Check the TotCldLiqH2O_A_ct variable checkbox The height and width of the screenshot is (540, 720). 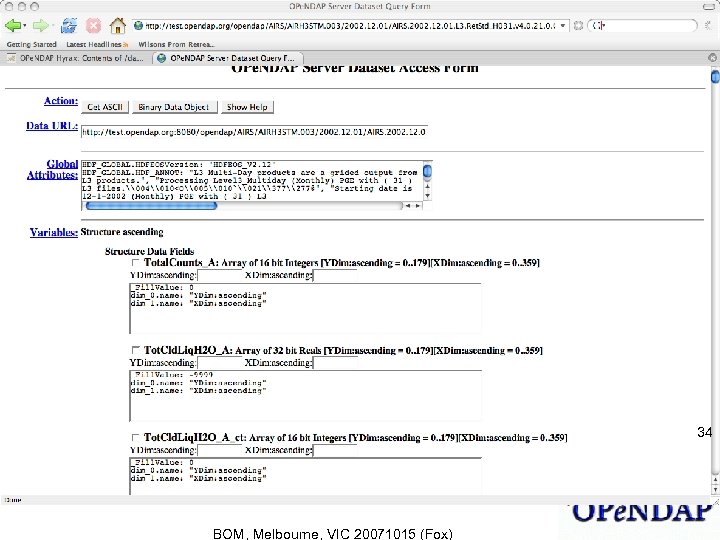pos(135,437)
